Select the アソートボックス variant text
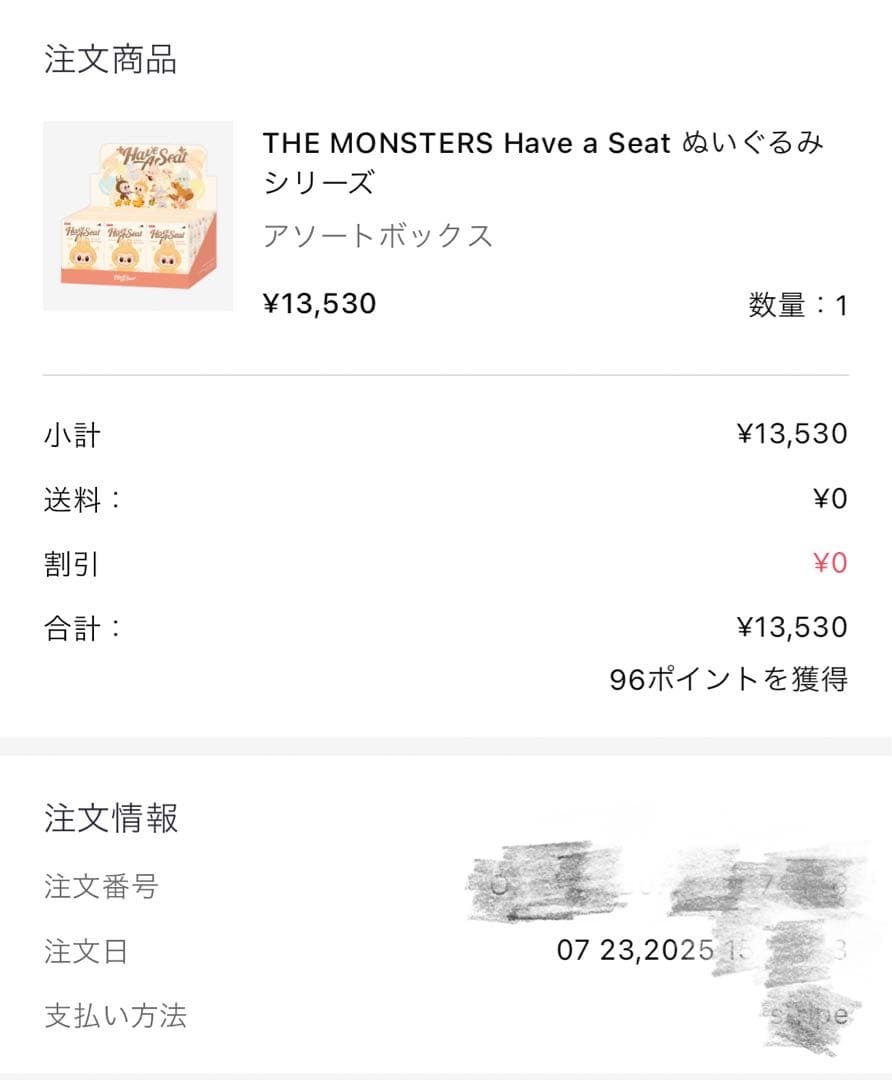Screen dimensions: 892x1080 pos(378,236)
